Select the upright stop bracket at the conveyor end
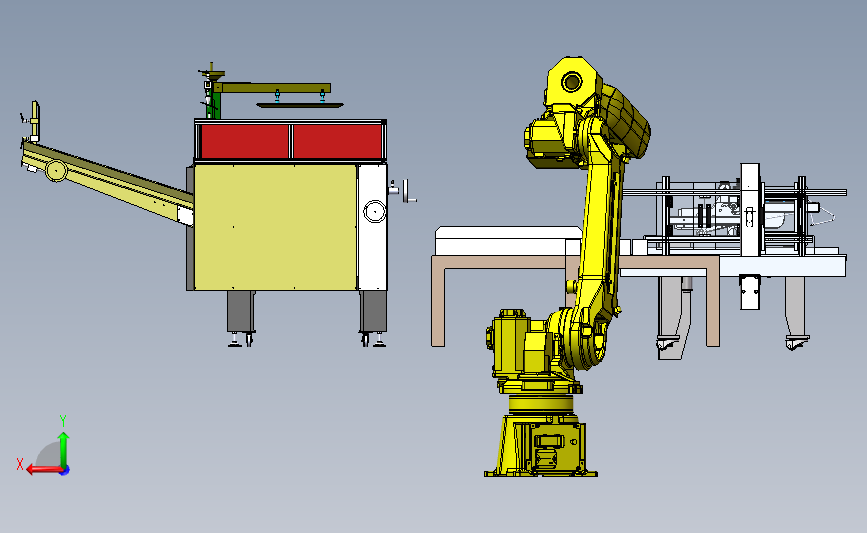 [x=34, y=121]
